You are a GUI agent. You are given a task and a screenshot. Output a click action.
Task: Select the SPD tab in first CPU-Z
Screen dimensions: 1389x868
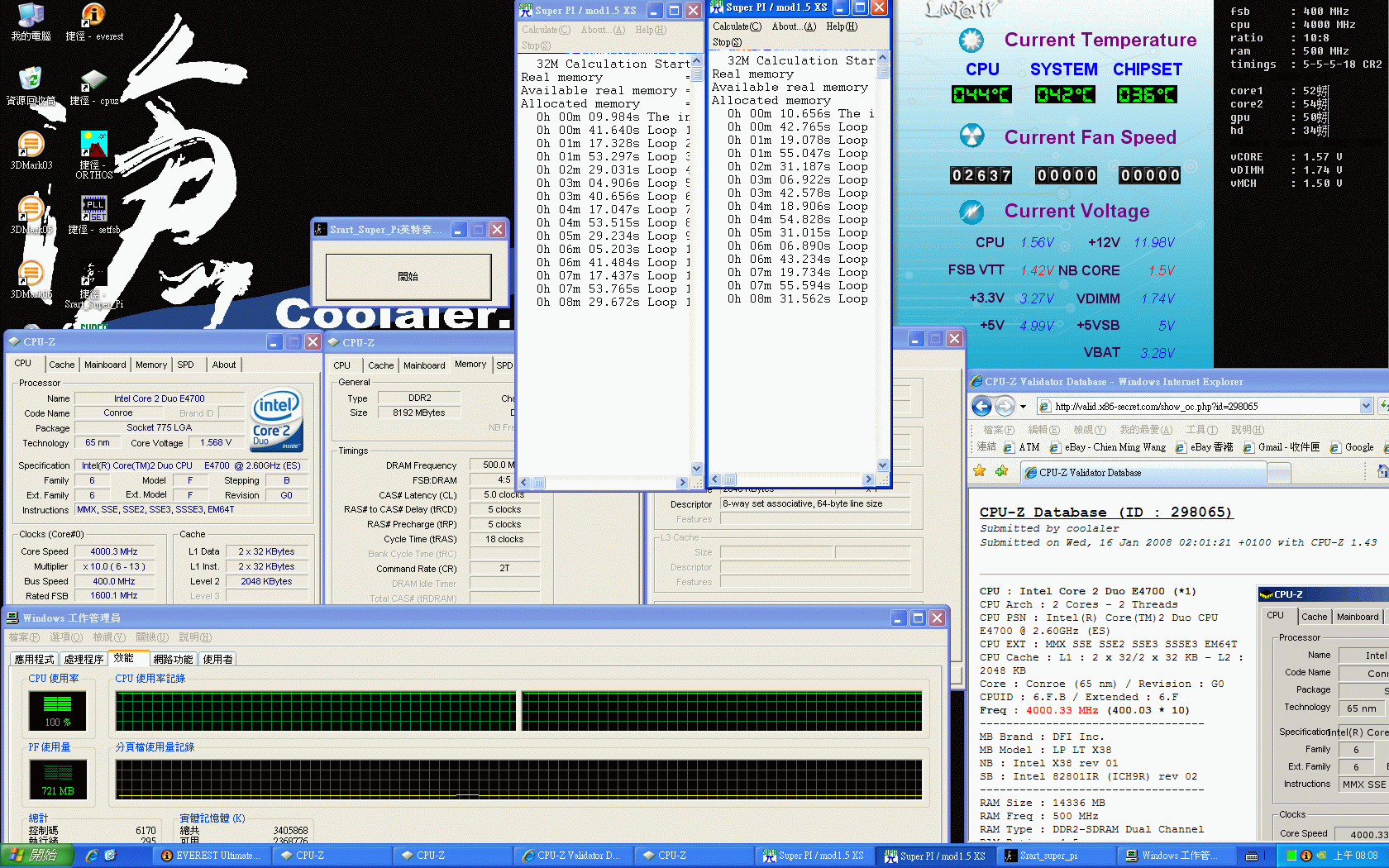click(185, 365)
